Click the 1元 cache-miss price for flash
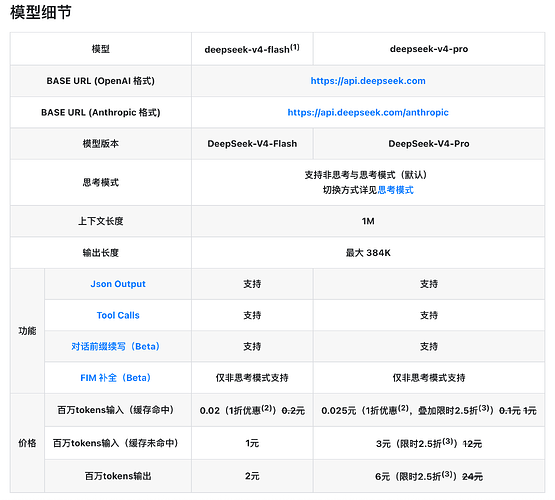Screen dimensions: 555x500 252,443
